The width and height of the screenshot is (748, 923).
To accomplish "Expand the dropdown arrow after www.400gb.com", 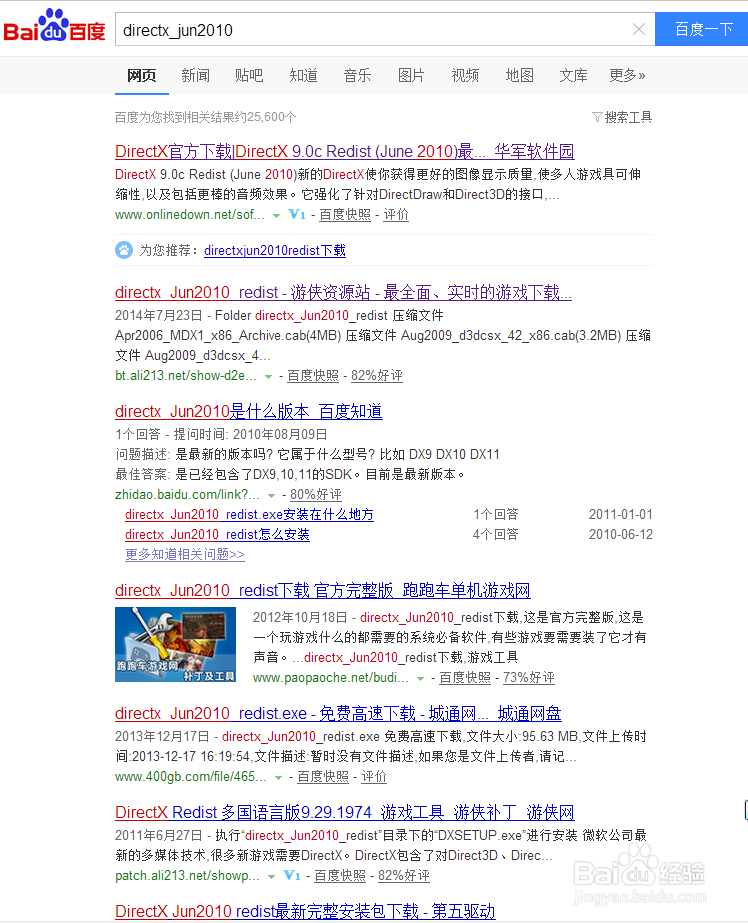I will point(278,778).
